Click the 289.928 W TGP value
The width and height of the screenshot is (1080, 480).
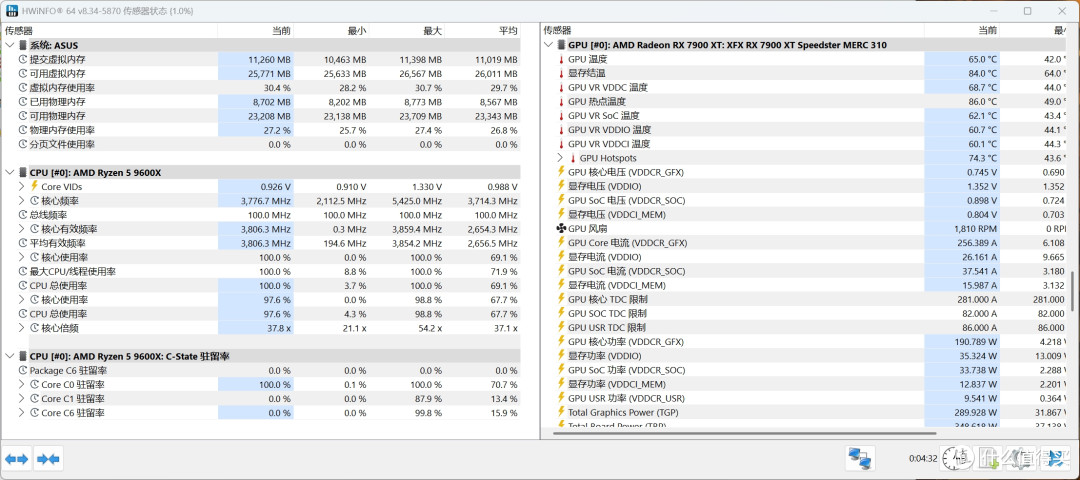(x=973, y=412)
